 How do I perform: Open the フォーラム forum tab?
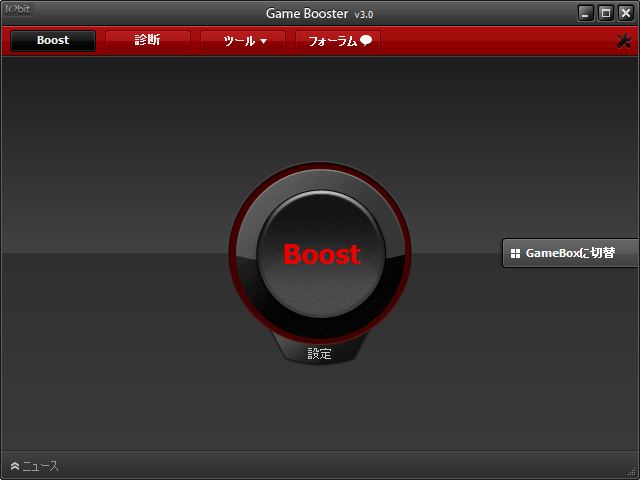[x=338, y=40]
